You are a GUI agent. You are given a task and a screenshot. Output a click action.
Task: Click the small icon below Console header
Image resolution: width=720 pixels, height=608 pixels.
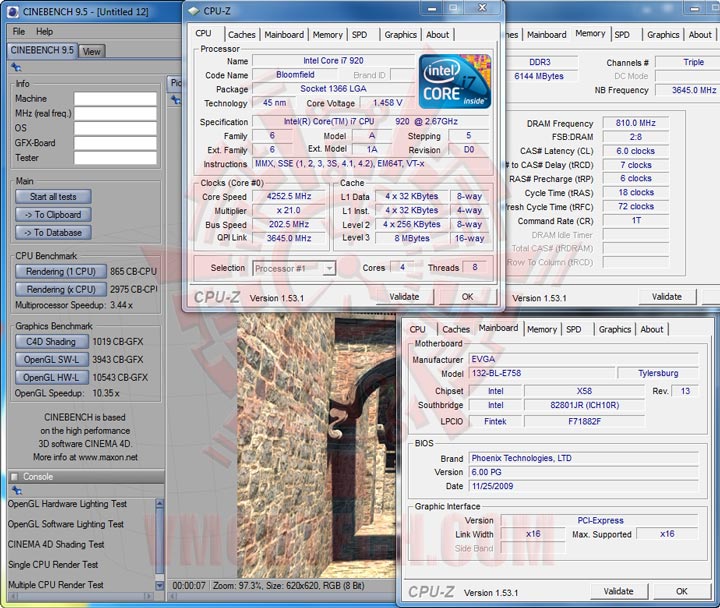17,490
